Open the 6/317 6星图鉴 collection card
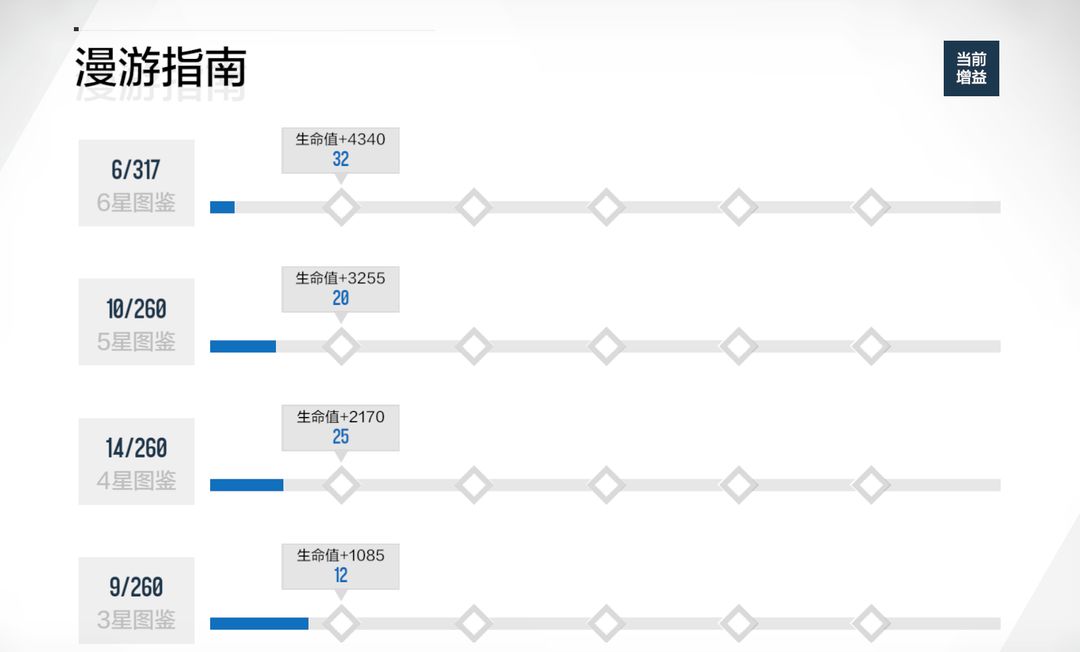This screenshot has width=1080, height=652. 136,183
